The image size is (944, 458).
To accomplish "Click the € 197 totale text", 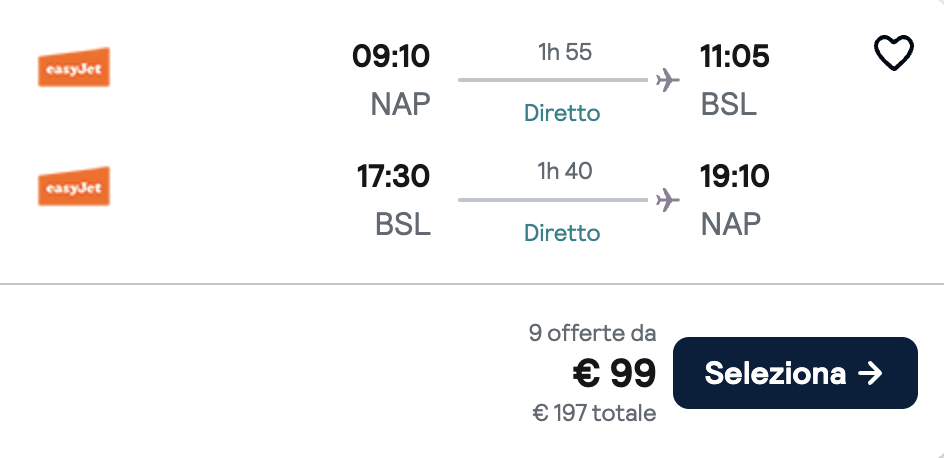I will coord(594,412).
